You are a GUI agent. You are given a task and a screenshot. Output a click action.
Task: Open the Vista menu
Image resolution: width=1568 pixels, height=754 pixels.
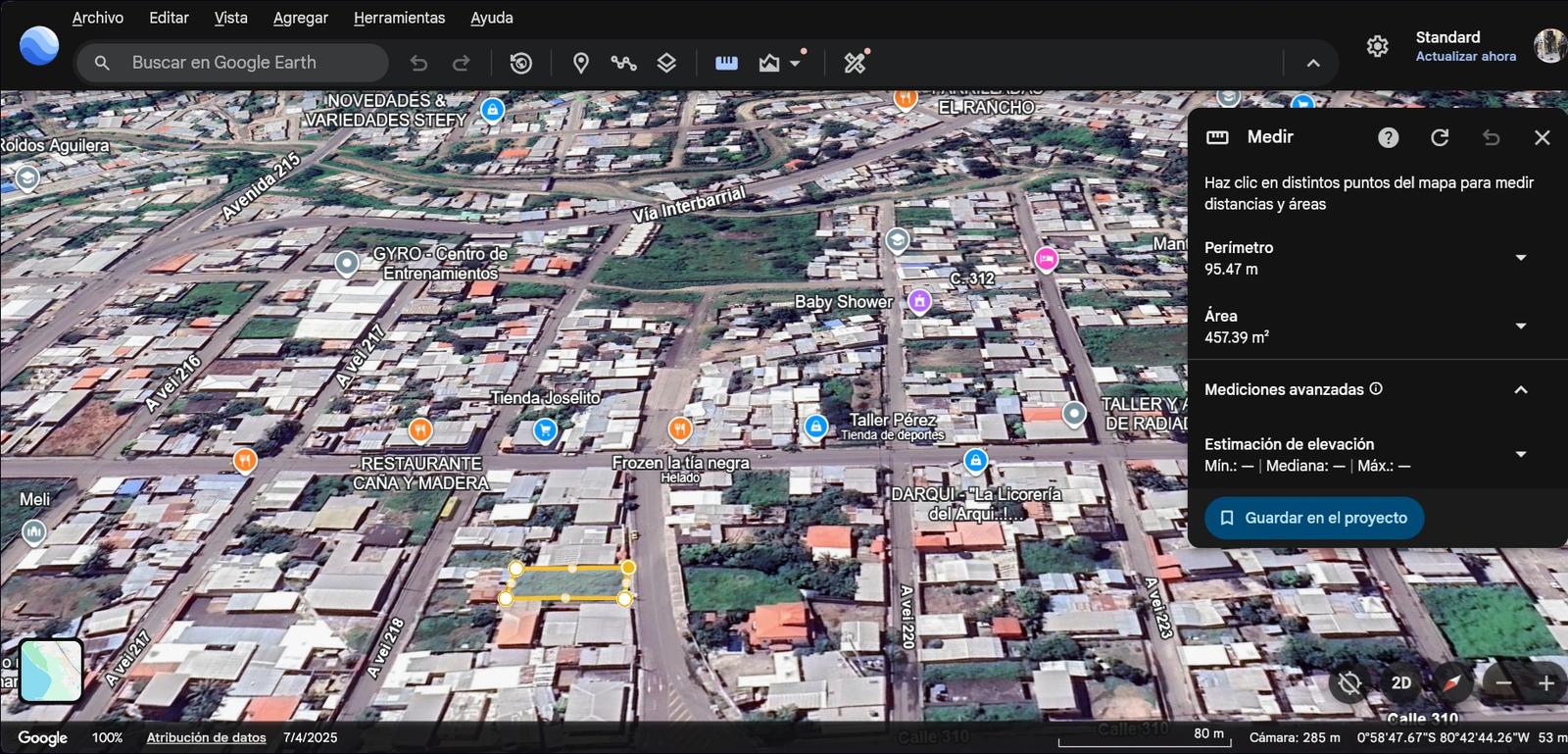click(231, 18)
